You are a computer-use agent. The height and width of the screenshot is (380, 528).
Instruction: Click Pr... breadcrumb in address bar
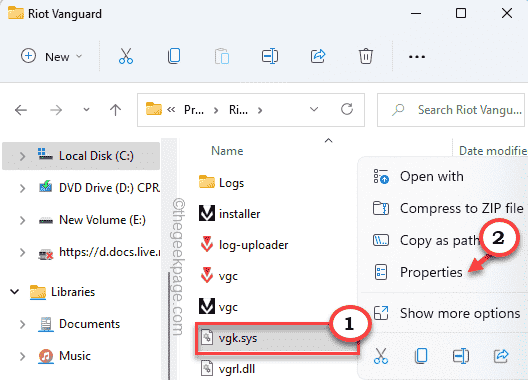pyautogui.click(x=194, y=110)
